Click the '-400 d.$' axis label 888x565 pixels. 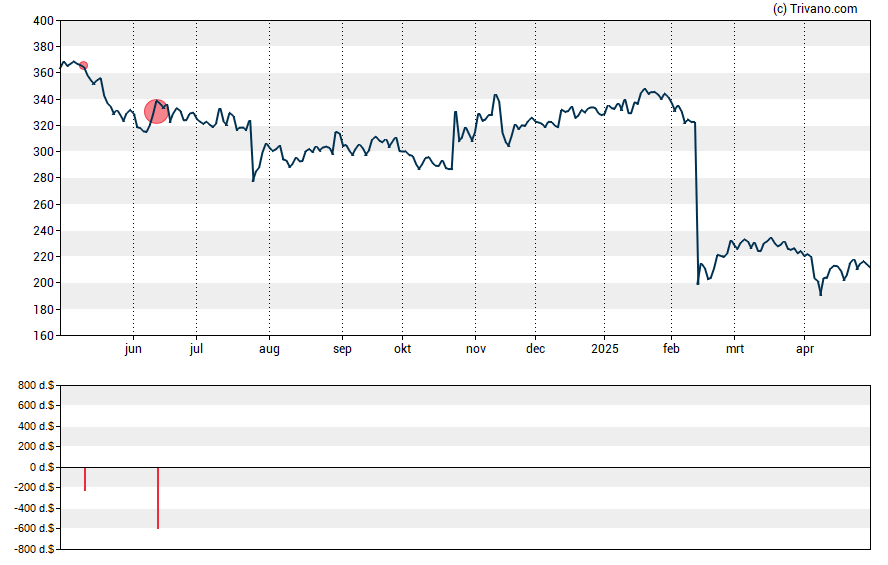click(35, 508)
